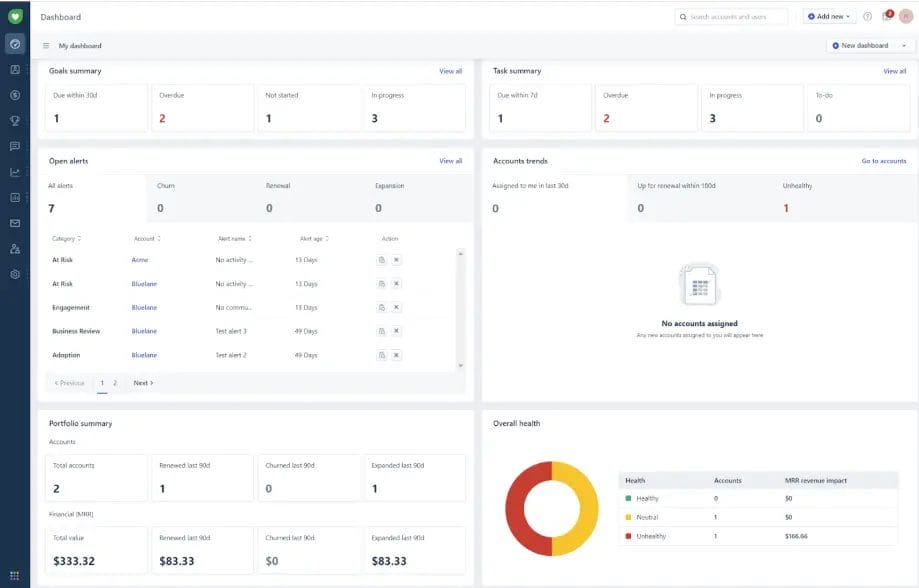Expand the Add new dropdown
919x588 pixels.
coord(828,16)
